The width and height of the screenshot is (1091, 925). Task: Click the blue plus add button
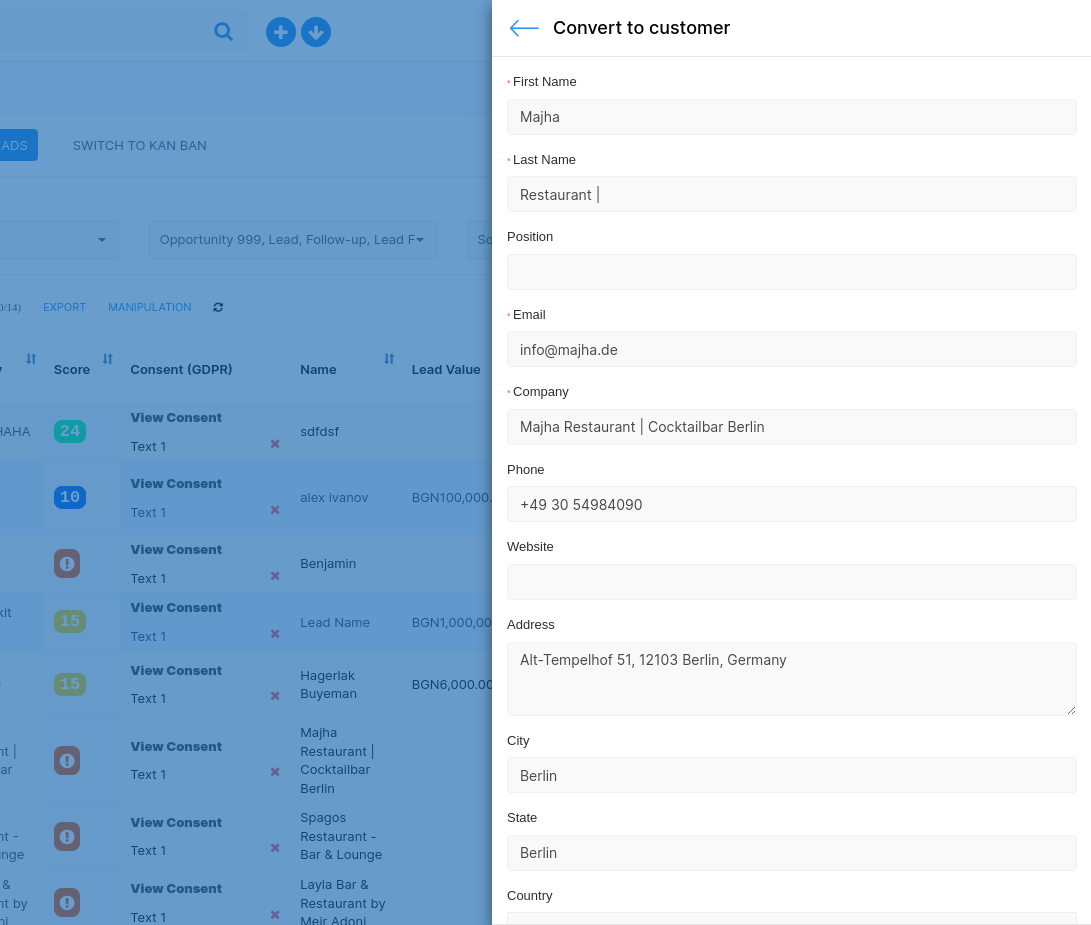coord(281,32)
